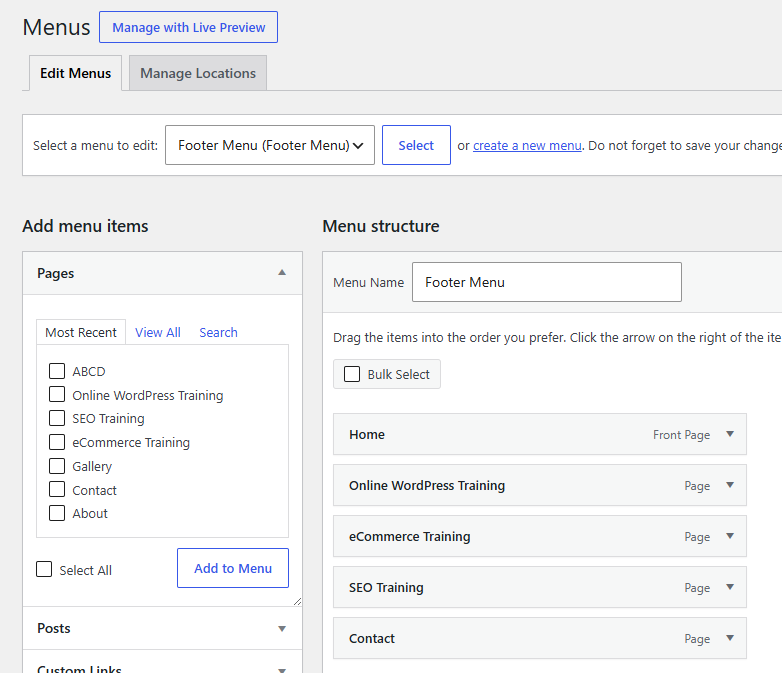Screen dimensions: 782x673
Task: Click Manage with Live Preview button
Action: (x=189, y=27)
